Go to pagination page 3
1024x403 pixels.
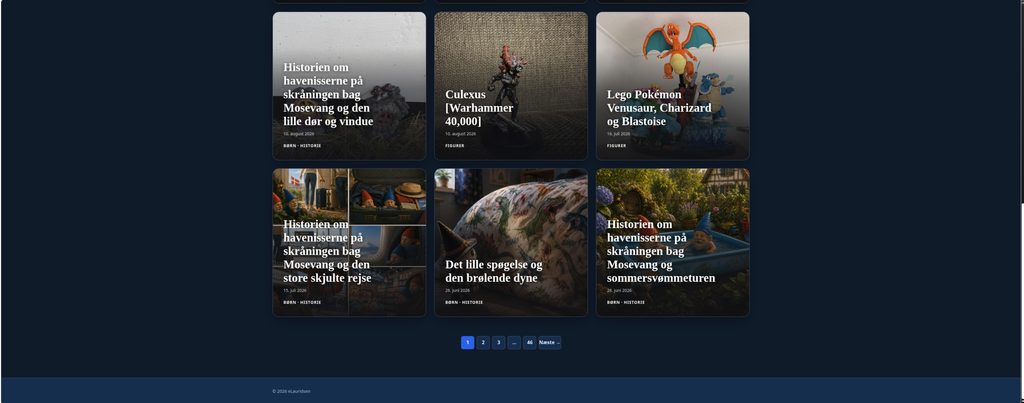pyautogui.click(x=498, y=342)
